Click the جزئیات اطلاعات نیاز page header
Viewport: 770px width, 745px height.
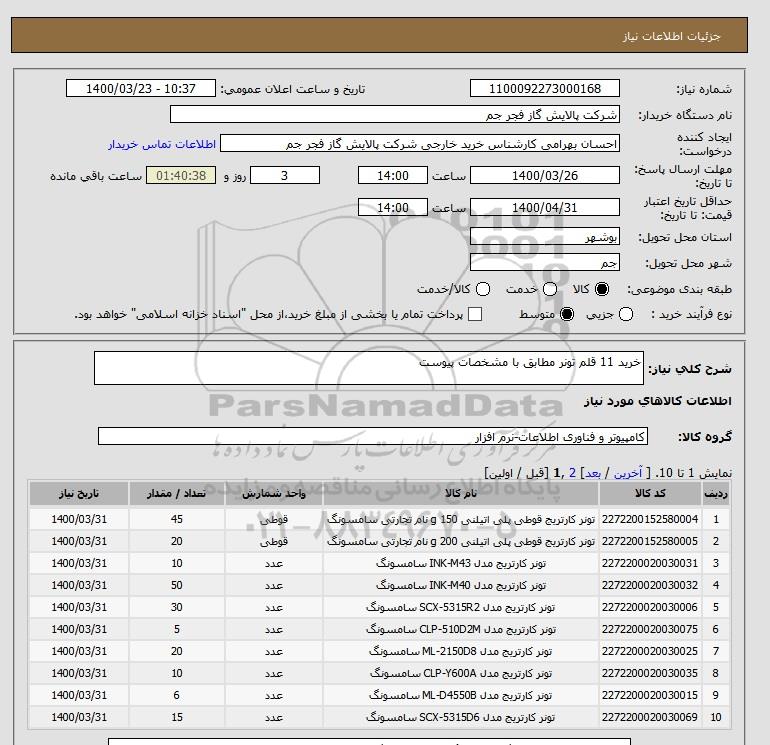click(x=671, y=36)
